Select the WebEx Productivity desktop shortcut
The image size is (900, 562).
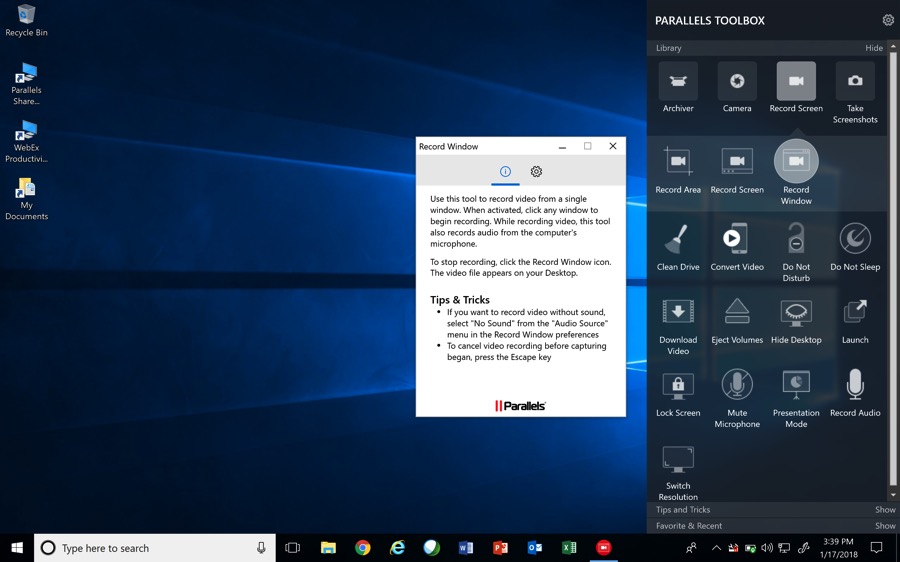tap(26, 141)
